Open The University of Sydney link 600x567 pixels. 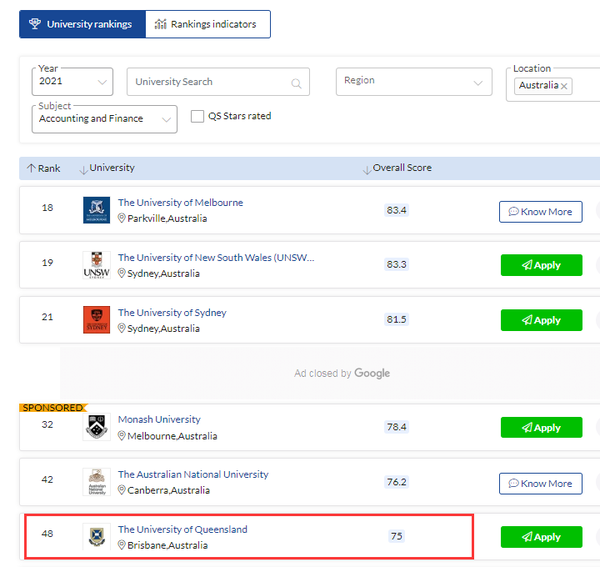pyautogui.click(x=172, y=313)
